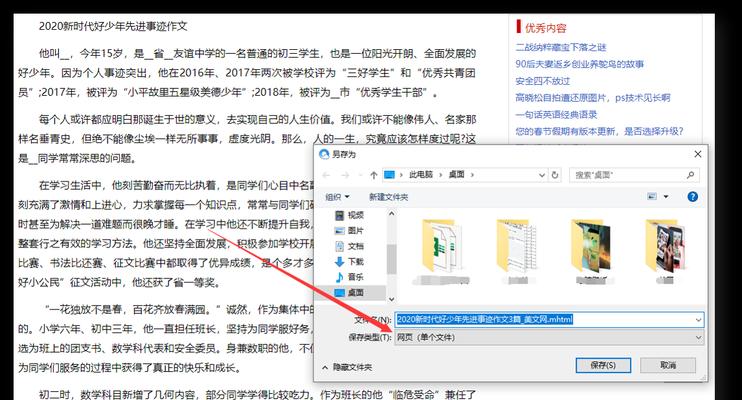Viewport: 742px width, 400px height.
Task: Click the article title 2020新时代好少年先进事迹作文
Action: point(113,26)
